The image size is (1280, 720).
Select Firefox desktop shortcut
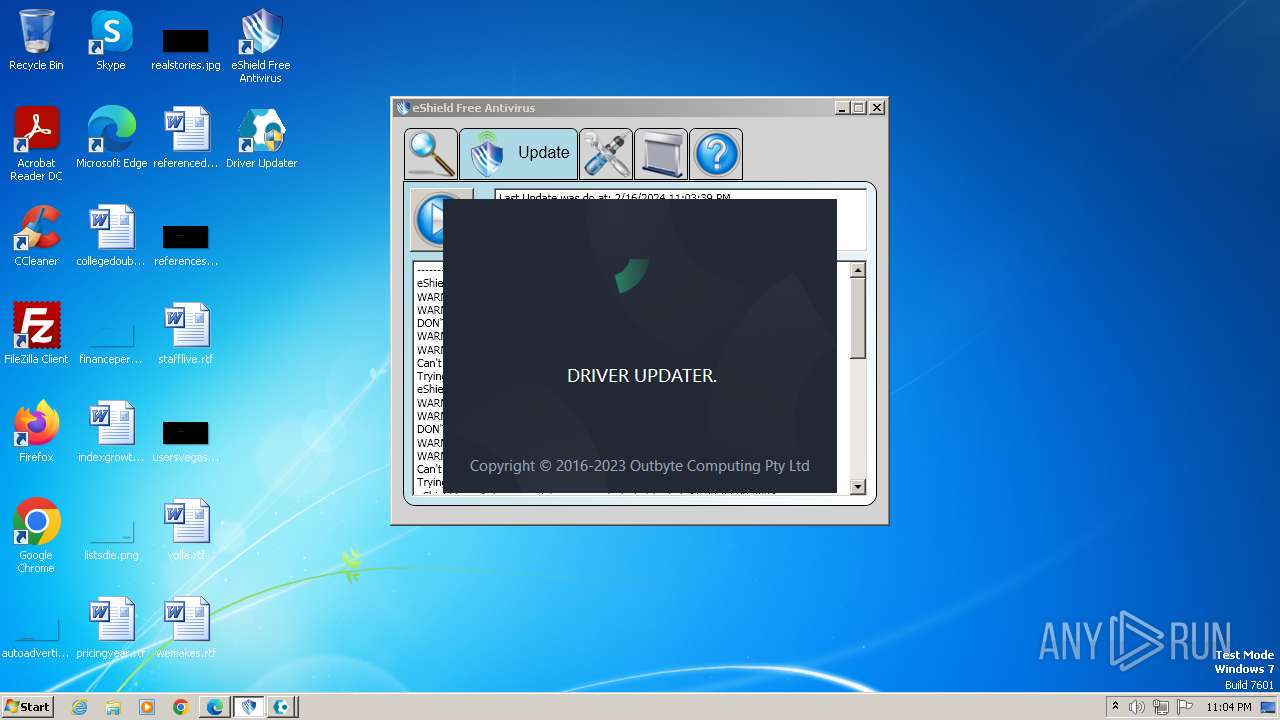[x=36, y=432]
